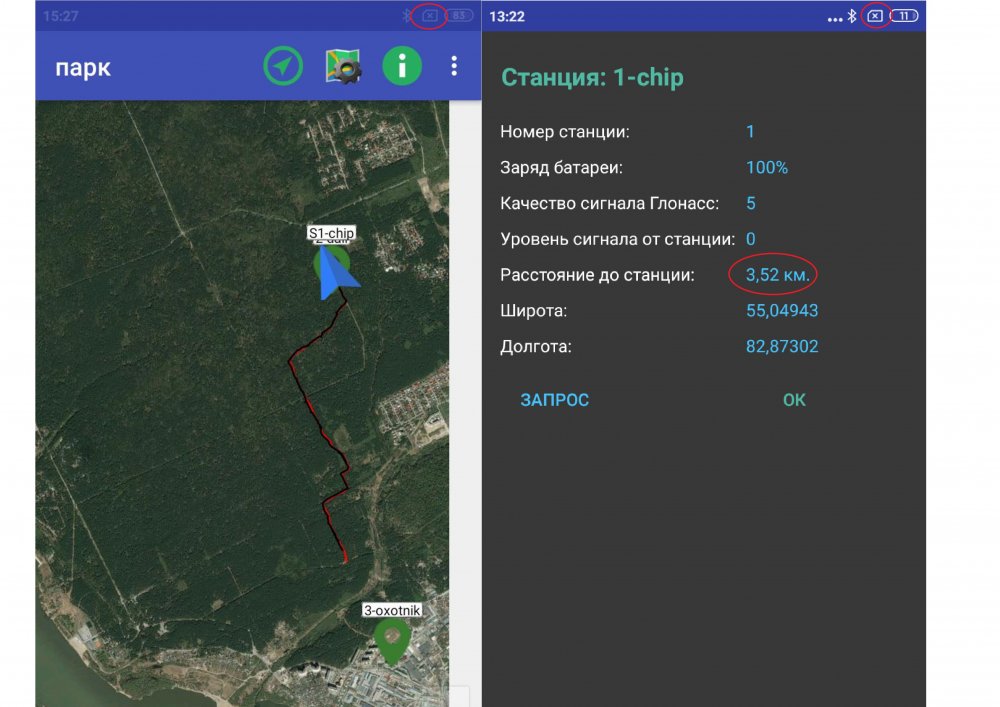1000x707 pixels.
Task: Open the three-dot overflow menu
Action: click(x=454, y=66)
